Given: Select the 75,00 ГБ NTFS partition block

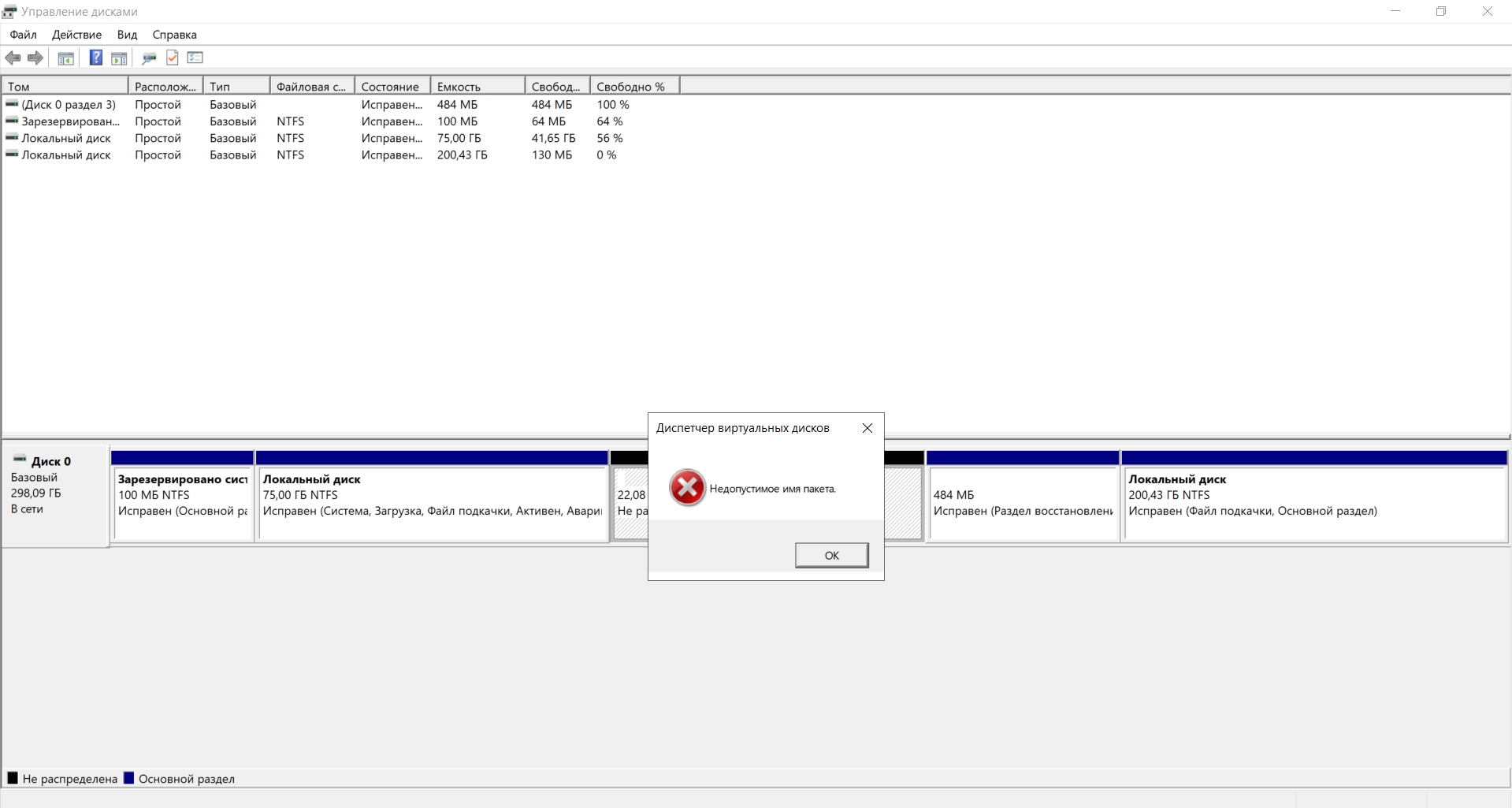Looking at the screenshot, I should [x=433, y=497].
